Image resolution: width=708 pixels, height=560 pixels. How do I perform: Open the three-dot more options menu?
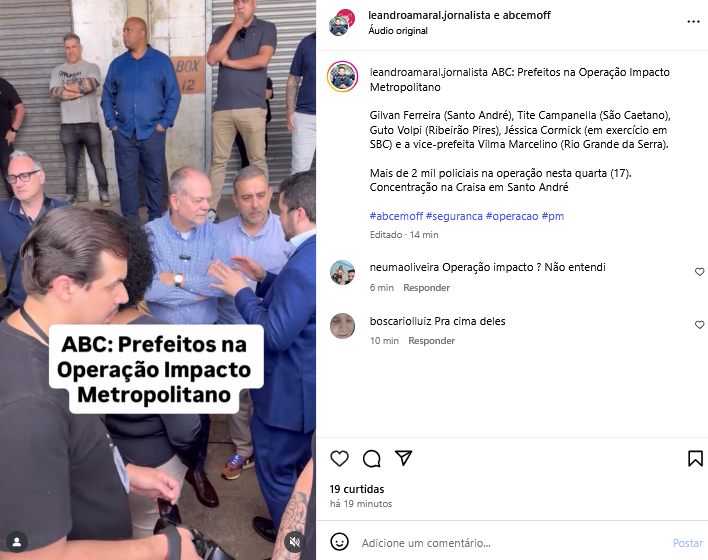(x=693, y=22)
